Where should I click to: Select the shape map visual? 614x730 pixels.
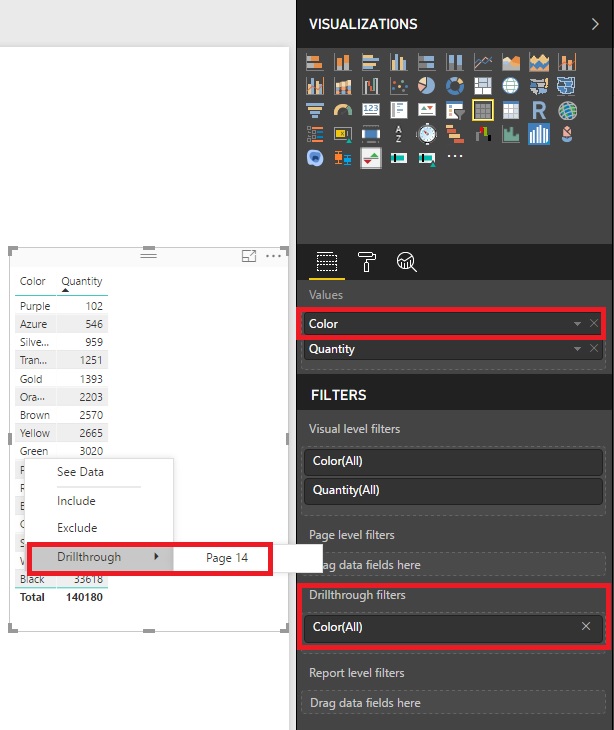(x=567, y=86)
